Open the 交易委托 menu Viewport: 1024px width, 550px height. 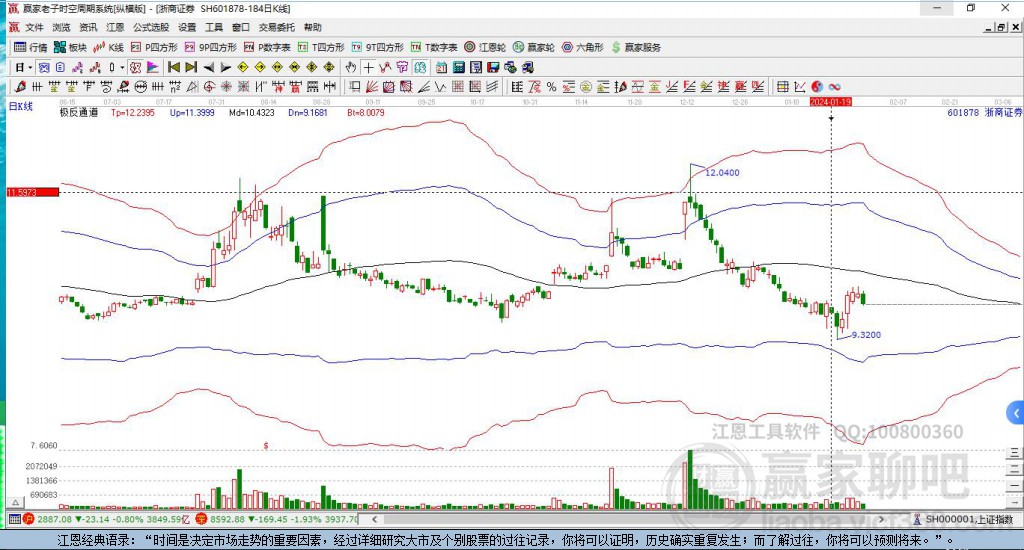coord(276,27)
